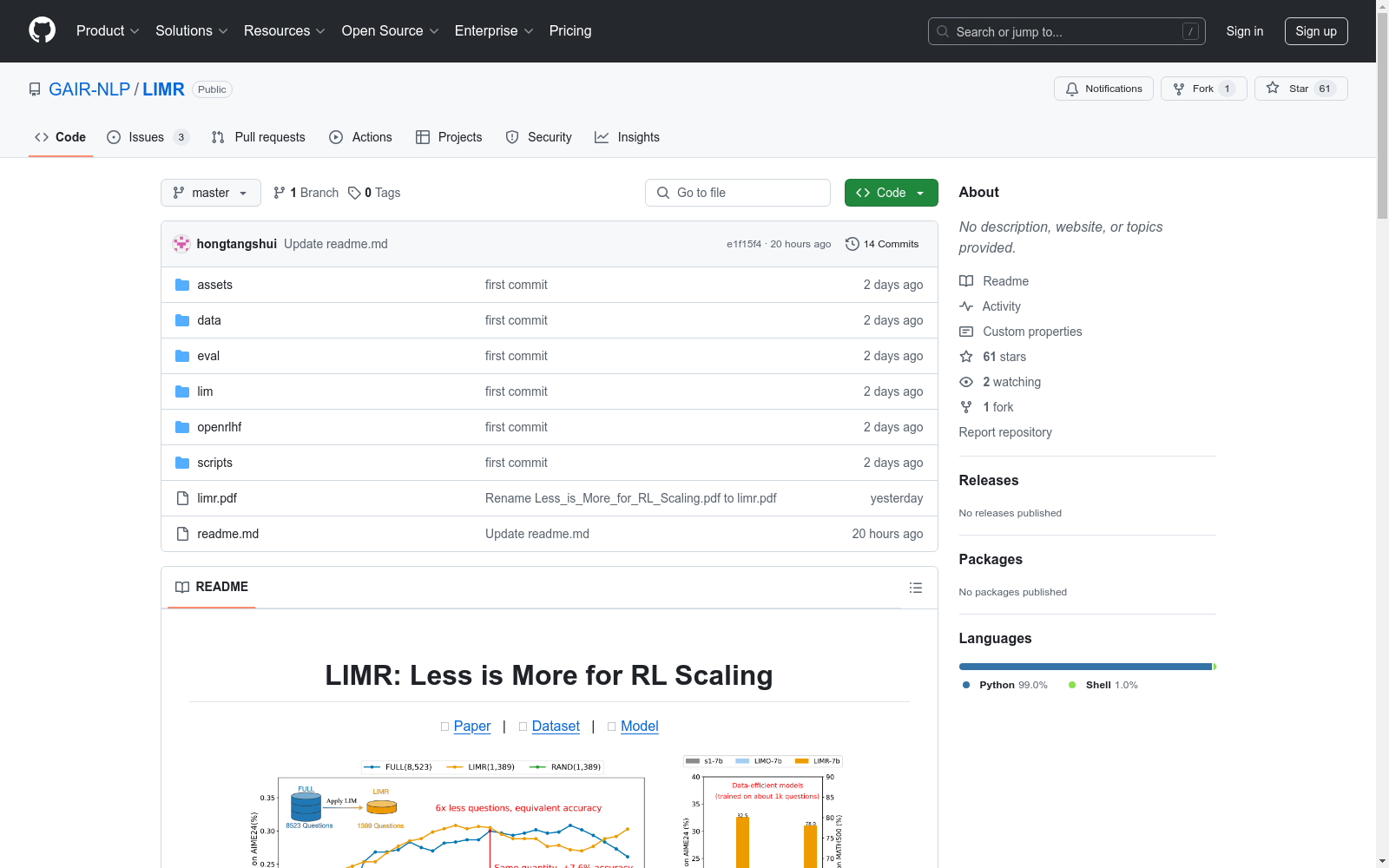Click the Search or jump to field
The width and height of the screenshot is (1389, 868).
[x=1066, y=31]
